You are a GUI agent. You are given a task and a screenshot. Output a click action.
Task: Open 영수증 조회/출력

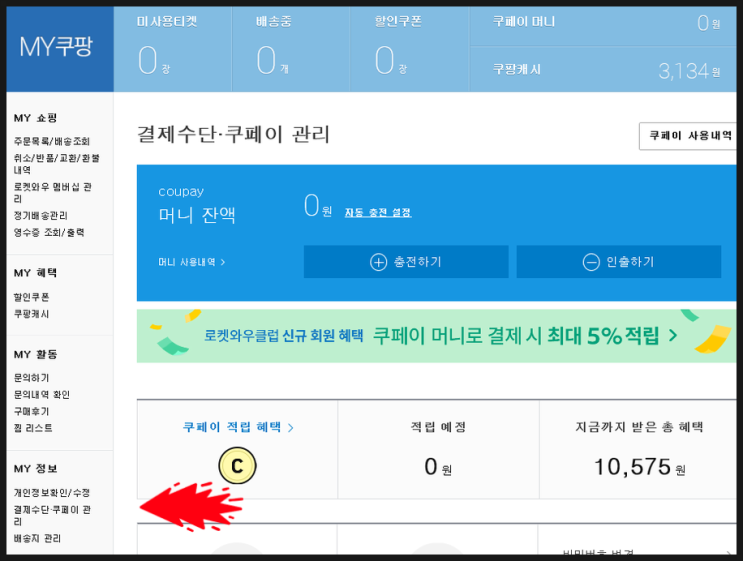coord(49,232)
